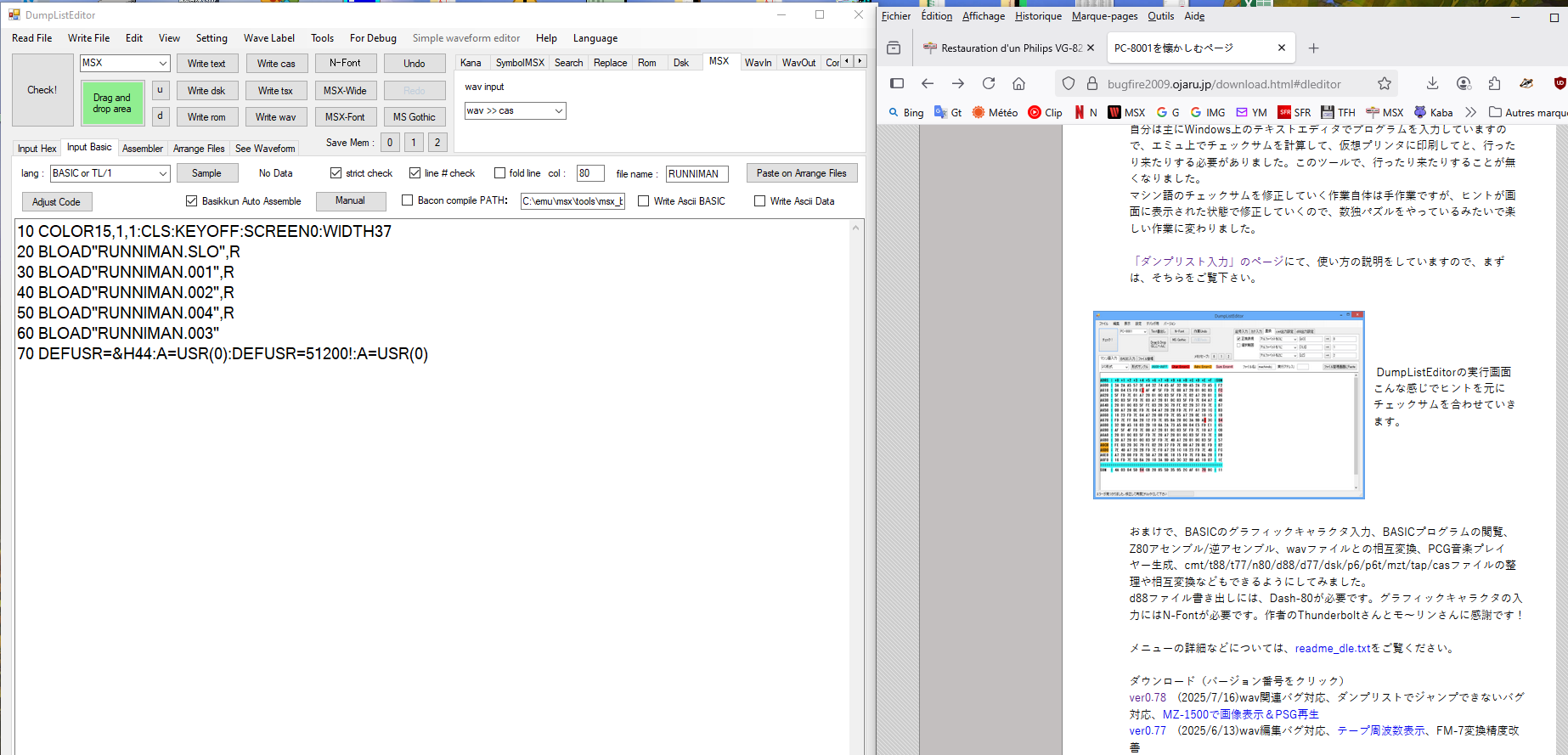Viewport: 1568px width, 755px height.
Task: Open the readme_dle.txt link
Action: coord(1332,648)
